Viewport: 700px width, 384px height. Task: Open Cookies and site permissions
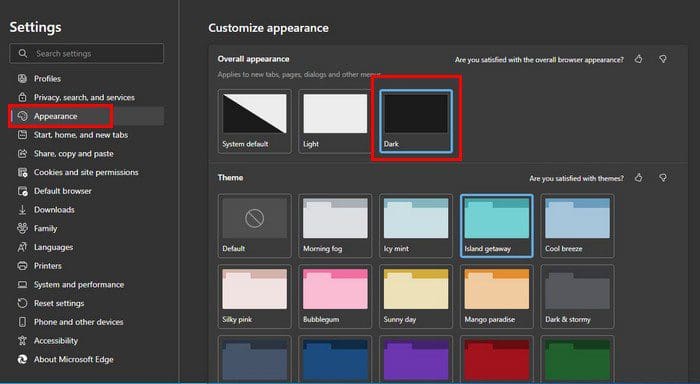pos(87,172)
